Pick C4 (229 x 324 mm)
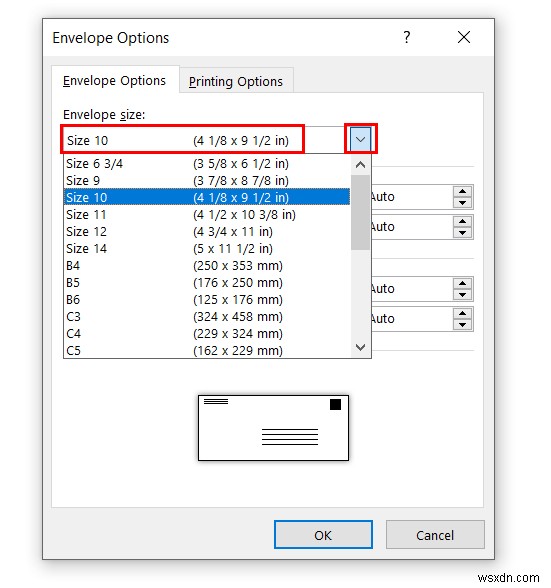551x588 pixels. coord(207,333)
